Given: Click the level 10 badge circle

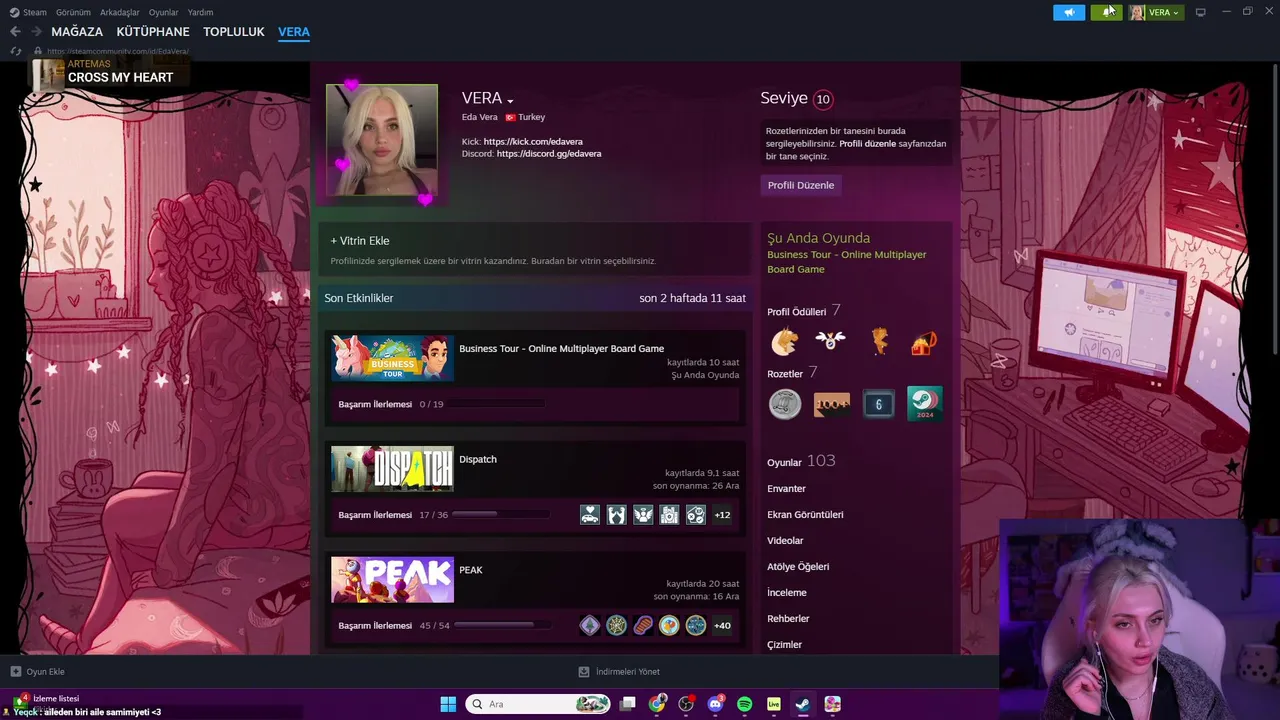Looking at the screenshot, I should [823, 99].
